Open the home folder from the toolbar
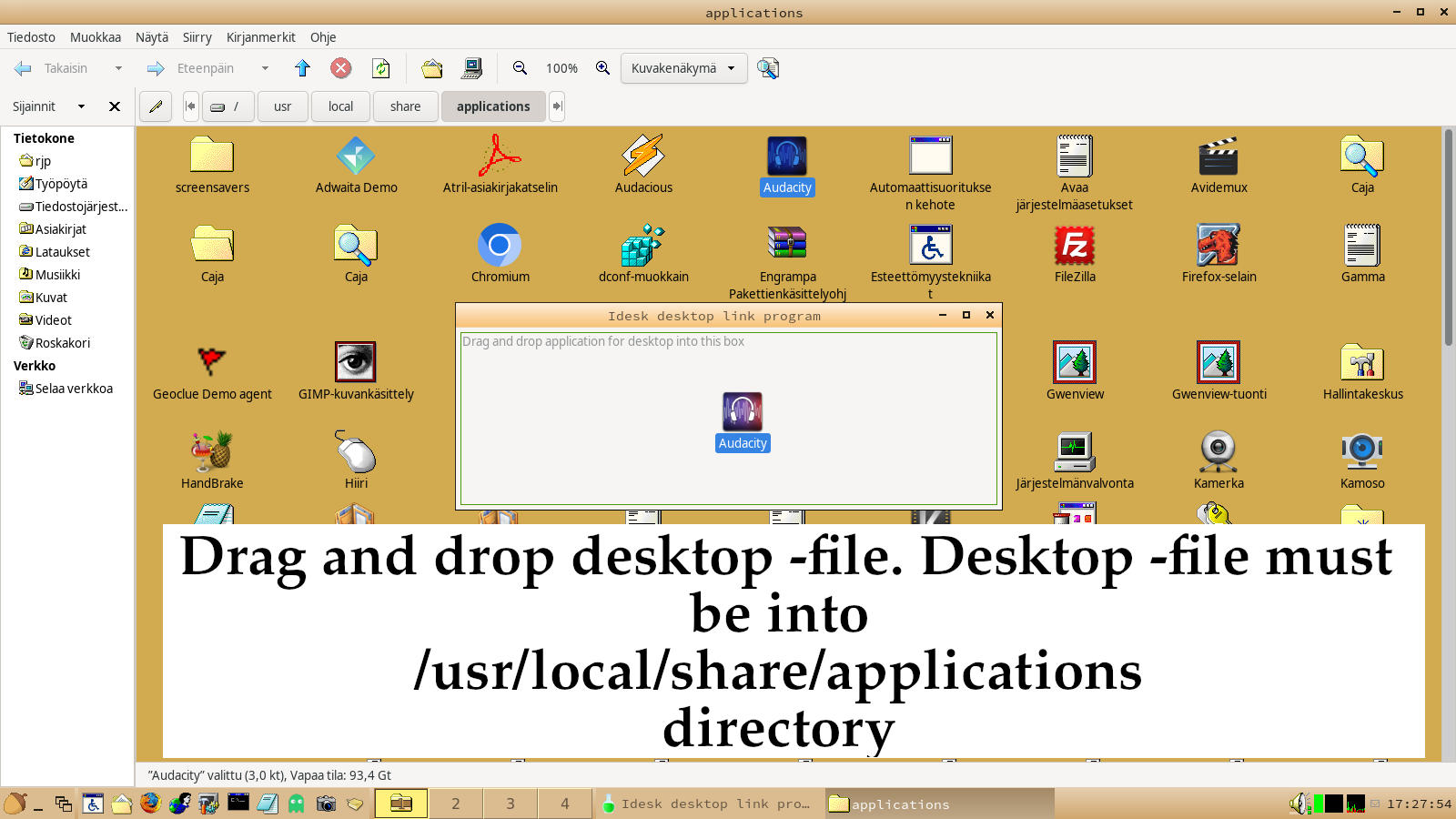Screen dimensions: 1456x819 432,68
